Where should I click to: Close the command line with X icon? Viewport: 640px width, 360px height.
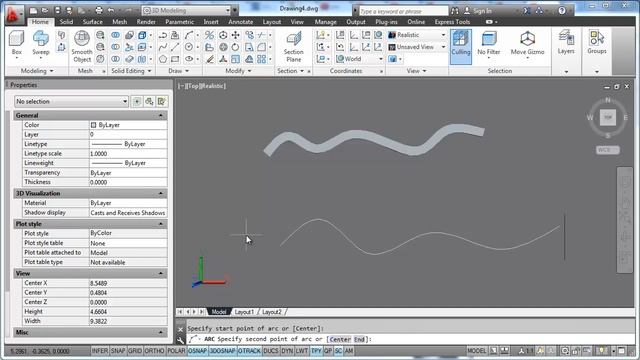click(x=180, y=329)
